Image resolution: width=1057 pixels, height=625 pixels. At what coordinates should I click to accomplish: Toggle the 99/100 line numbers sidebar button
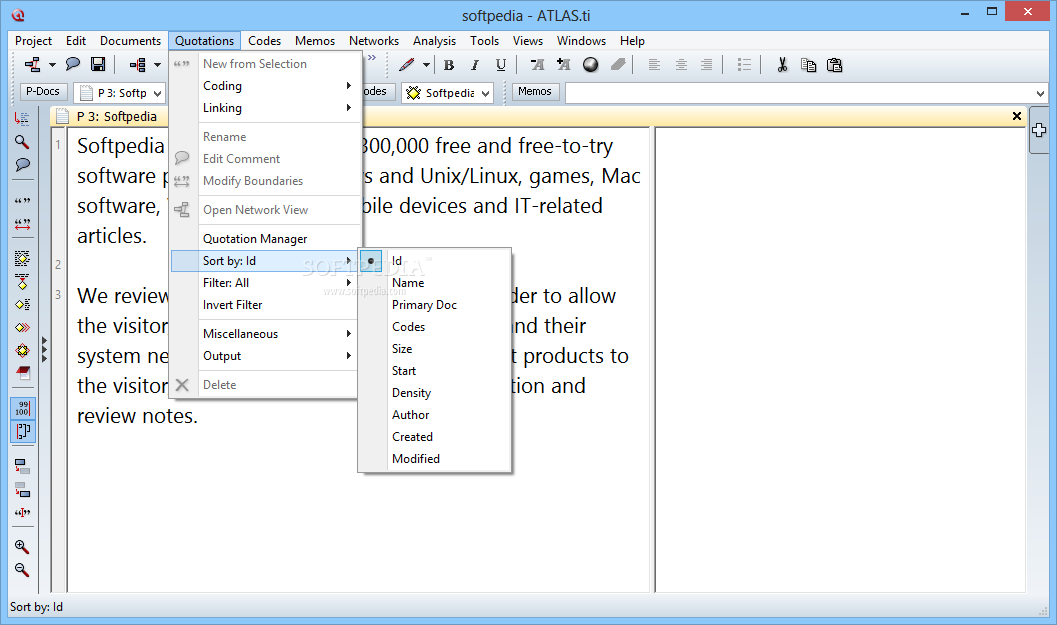pos(22,409)
